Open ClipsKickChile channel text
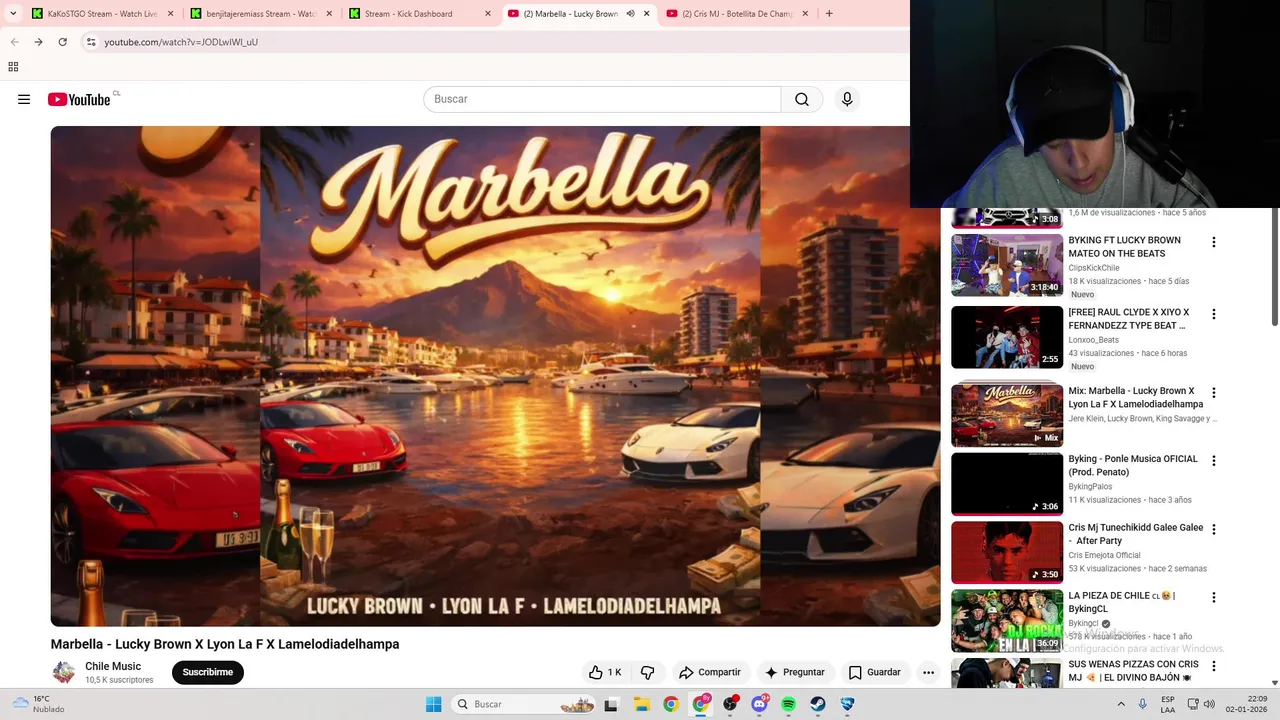 (1094, 268)
